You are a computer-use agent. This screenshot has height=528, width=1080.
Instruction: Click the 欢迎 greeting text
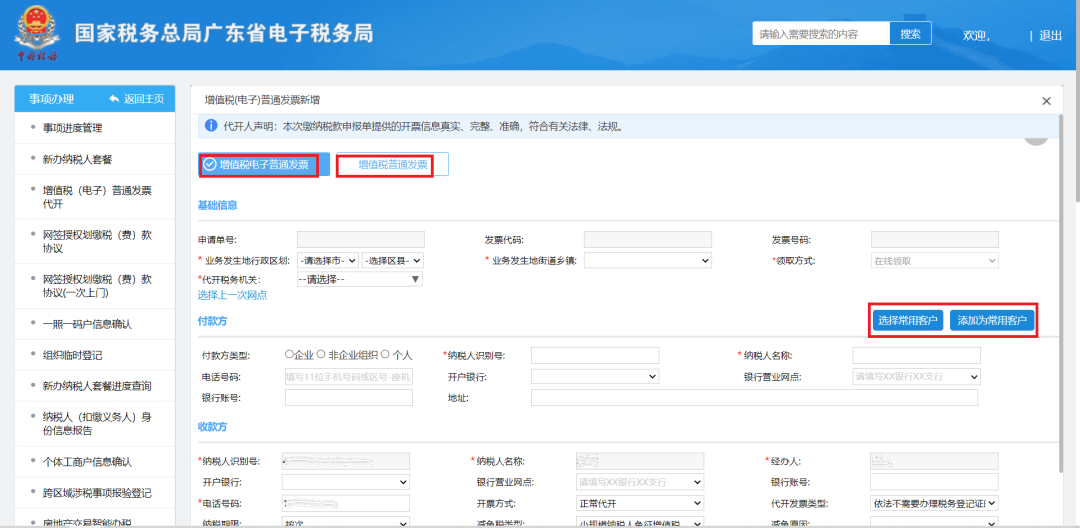click(x=976, y=35)
